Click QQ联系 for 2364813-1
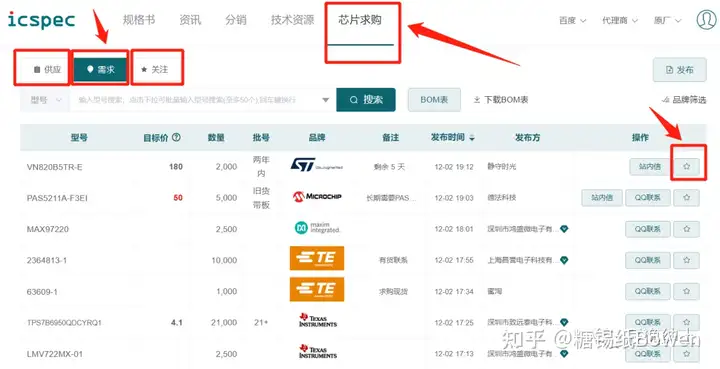The height and width of the screenshot is (369, 720). [x=648, y=260]
